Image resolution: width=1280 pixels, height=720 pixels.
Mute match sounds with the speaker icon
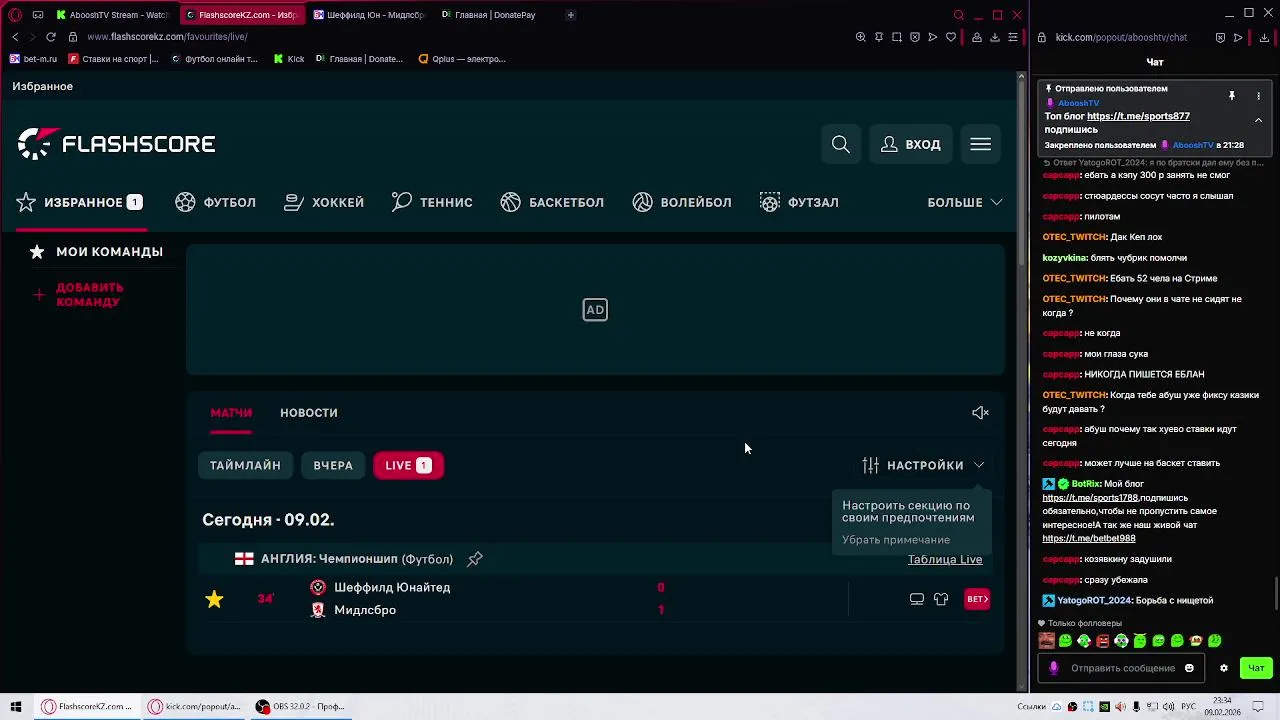tap(980, 413)
